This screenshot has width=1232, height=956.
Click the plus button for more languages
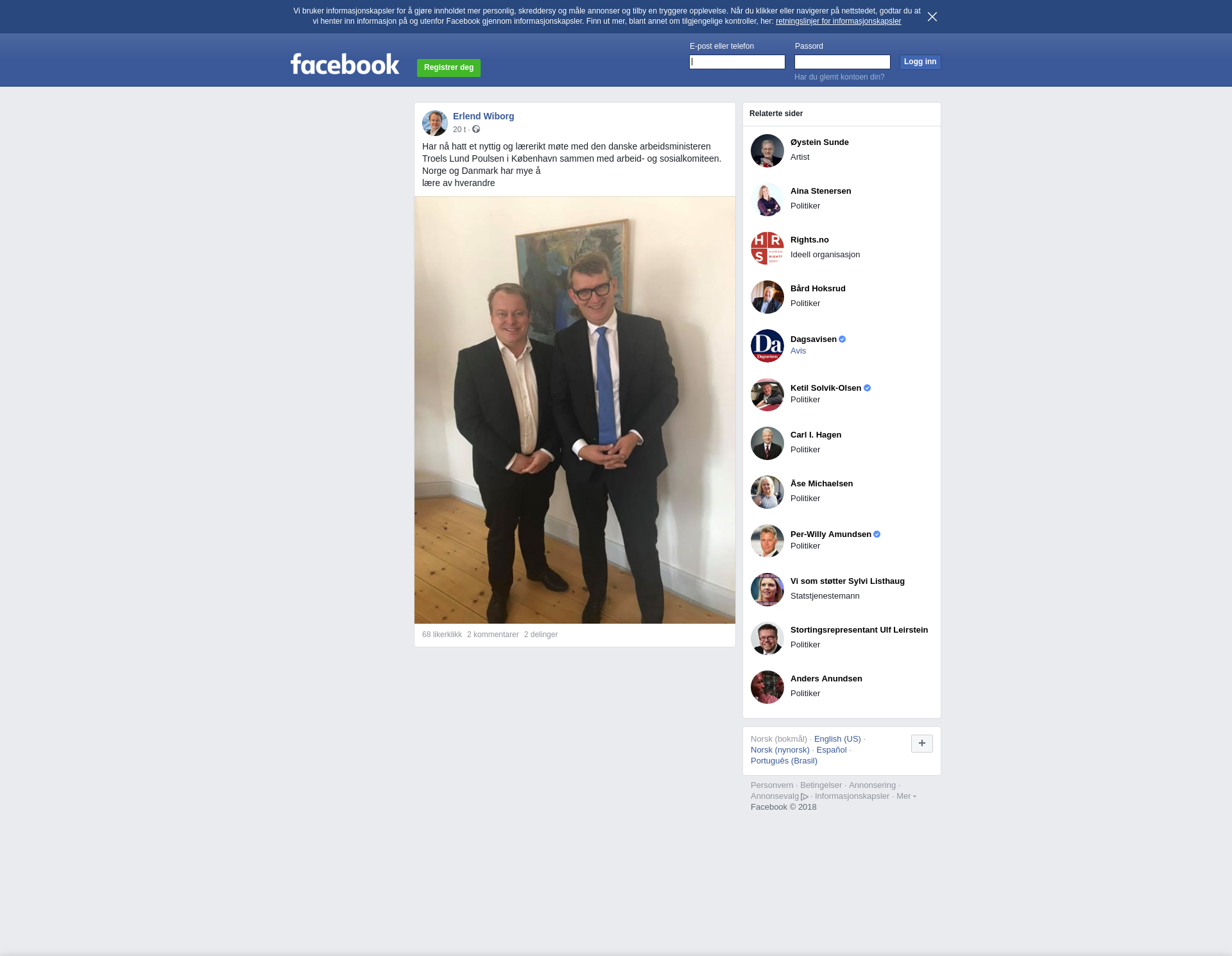pyautogui.click(x=922, y=744)
